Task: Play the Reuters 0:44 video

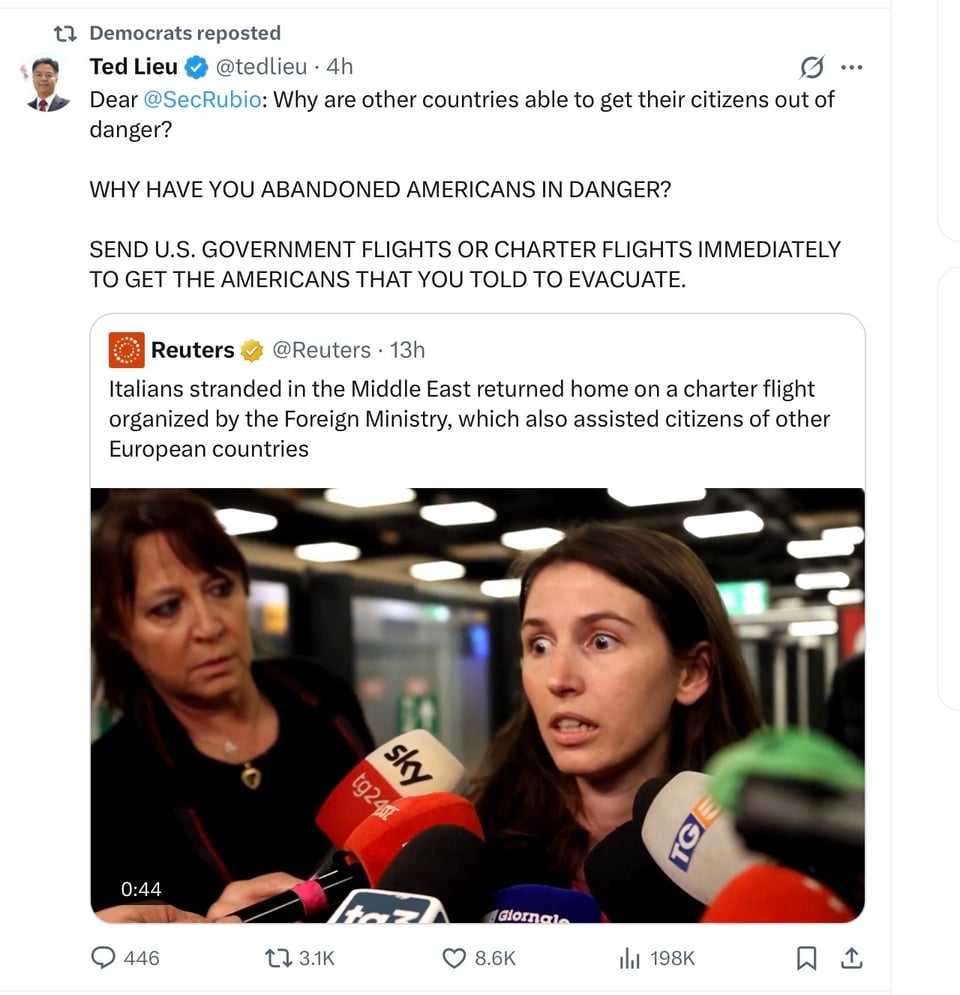Action: [477, 705]
